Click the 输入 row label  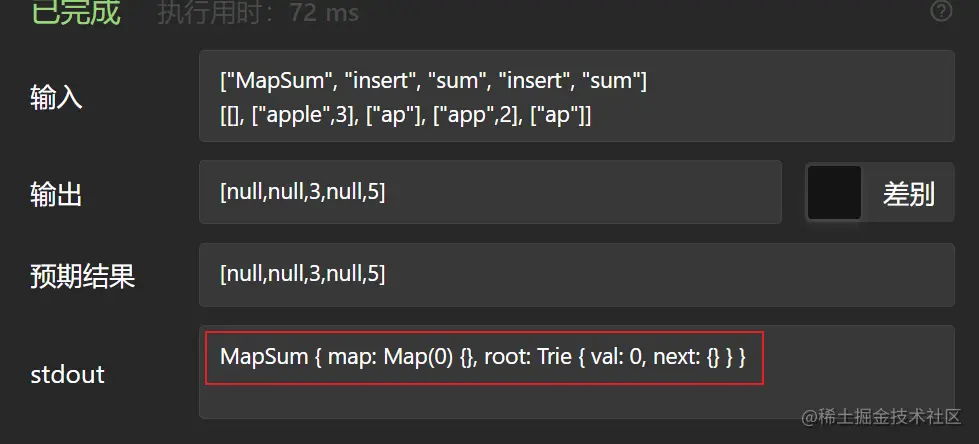tap(57, 98)
